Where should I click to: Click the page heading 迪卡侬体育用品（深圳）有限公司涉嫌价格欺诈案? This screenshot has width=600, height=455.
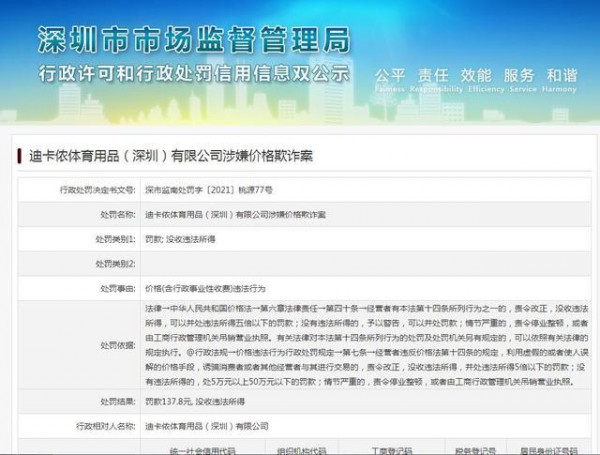pyautogui.click(x=171, y=156)
